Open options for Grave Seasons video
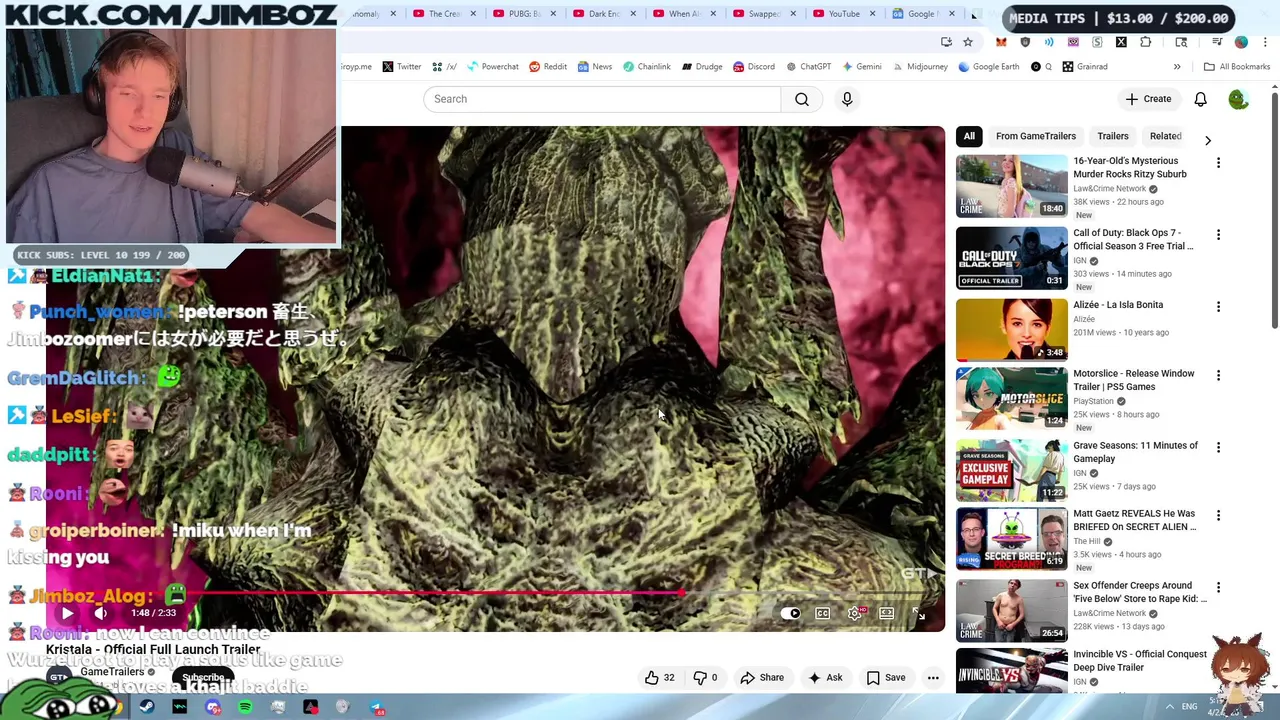The width and height of the screenshot is (1280, 720). 1218,448
